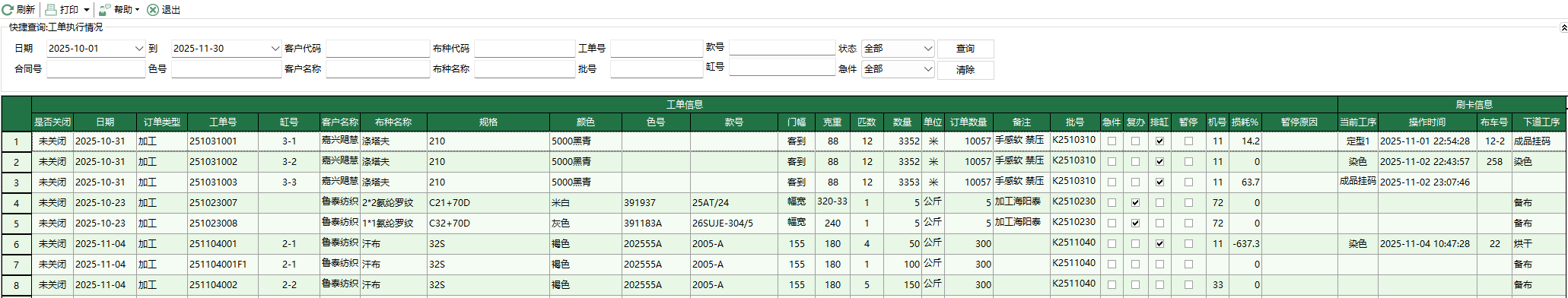Image resolution: width=1568 pixels, height=298 pixels.
Task: Click the 下道工序 column header
Action: pyautogui.click(x=1541, y=122)
